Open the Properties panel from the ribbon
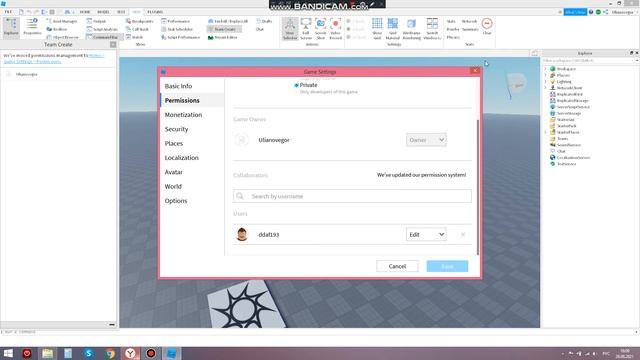 coord(32,27)
